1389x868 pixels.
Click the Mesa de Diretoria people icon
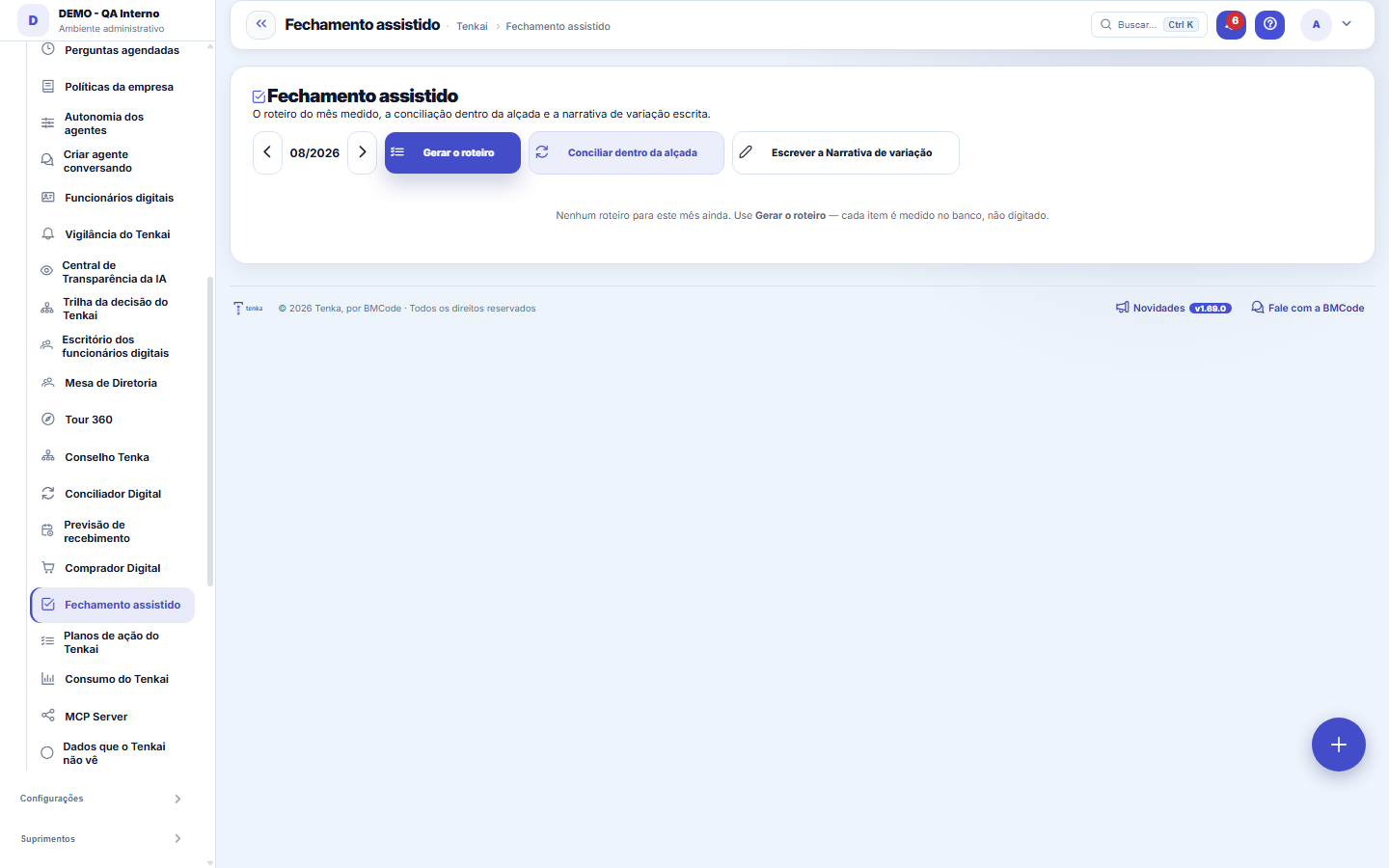pos(47,383)
